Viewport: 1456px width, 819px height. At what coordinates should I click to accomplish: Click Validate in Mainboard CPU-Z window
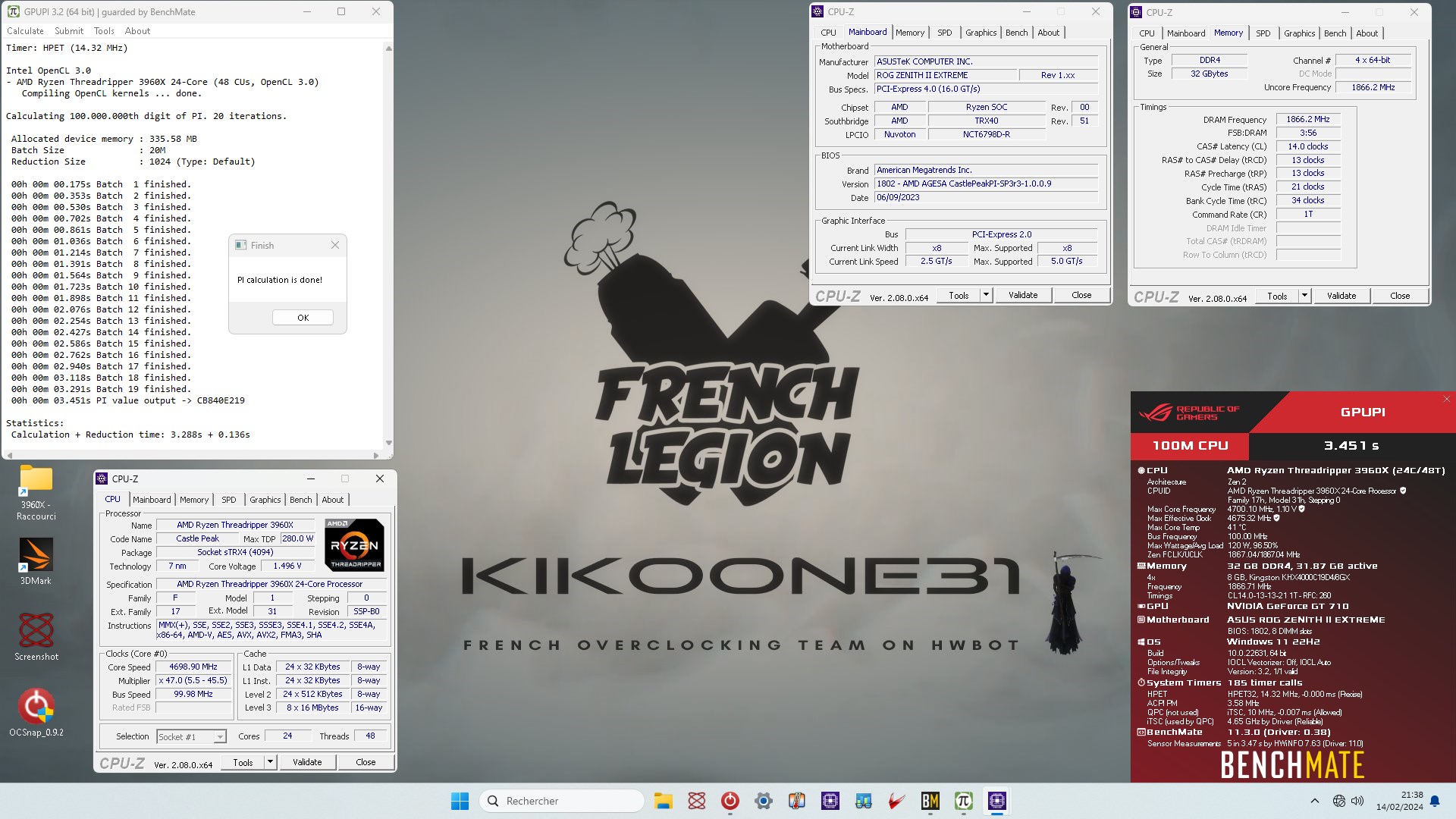(x=1022, y=295)
